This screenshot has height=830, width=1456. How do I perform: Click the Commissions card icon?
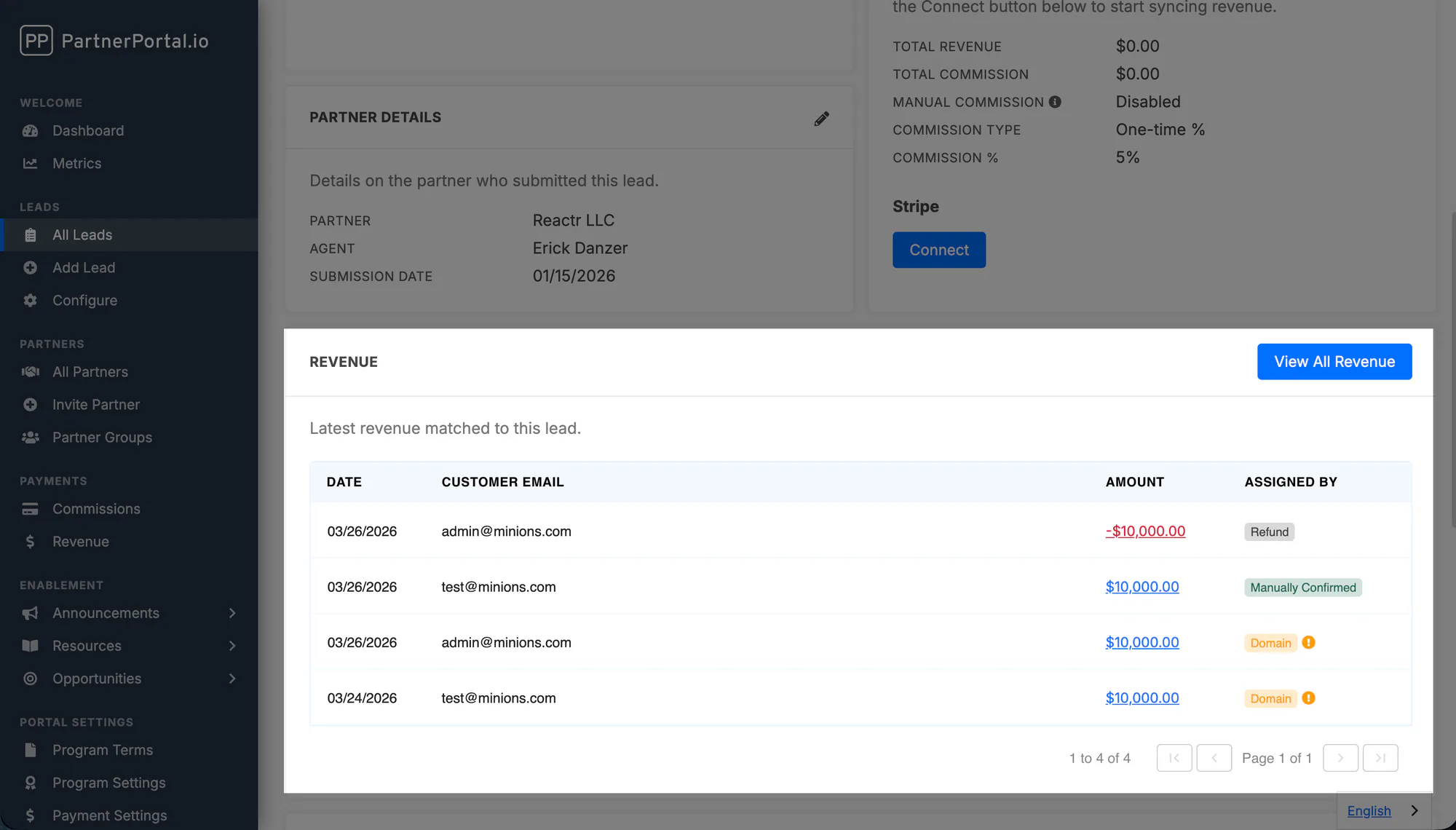point(30,509)
